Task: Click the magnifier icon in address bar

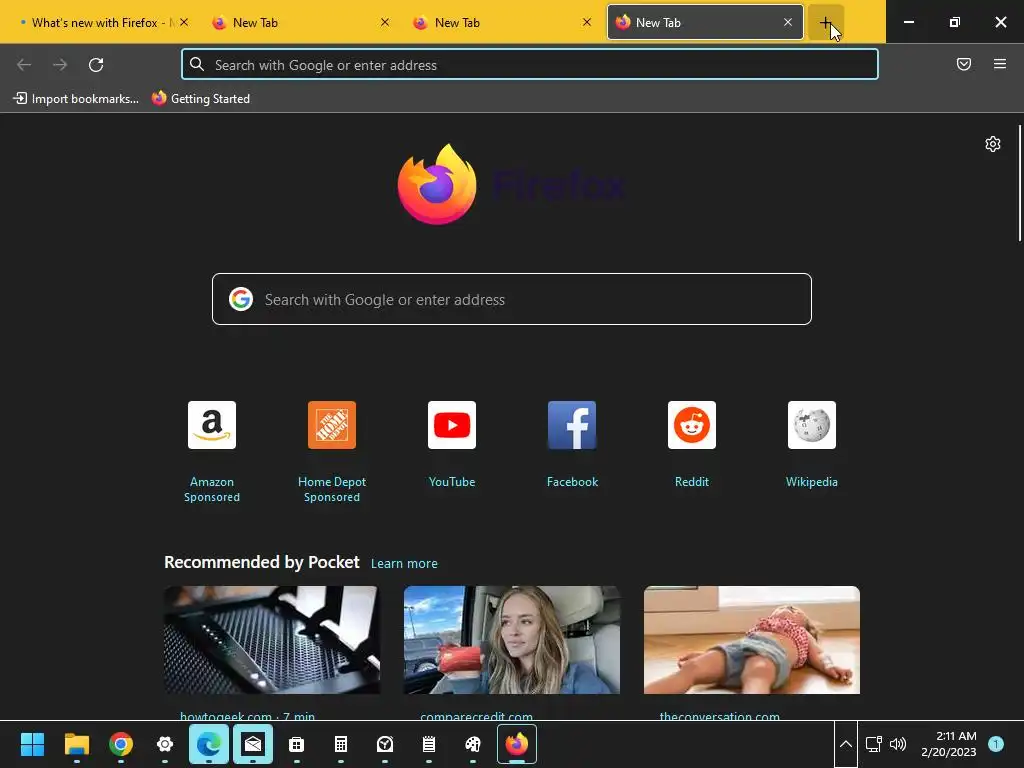Action: [x=197, y=64]
